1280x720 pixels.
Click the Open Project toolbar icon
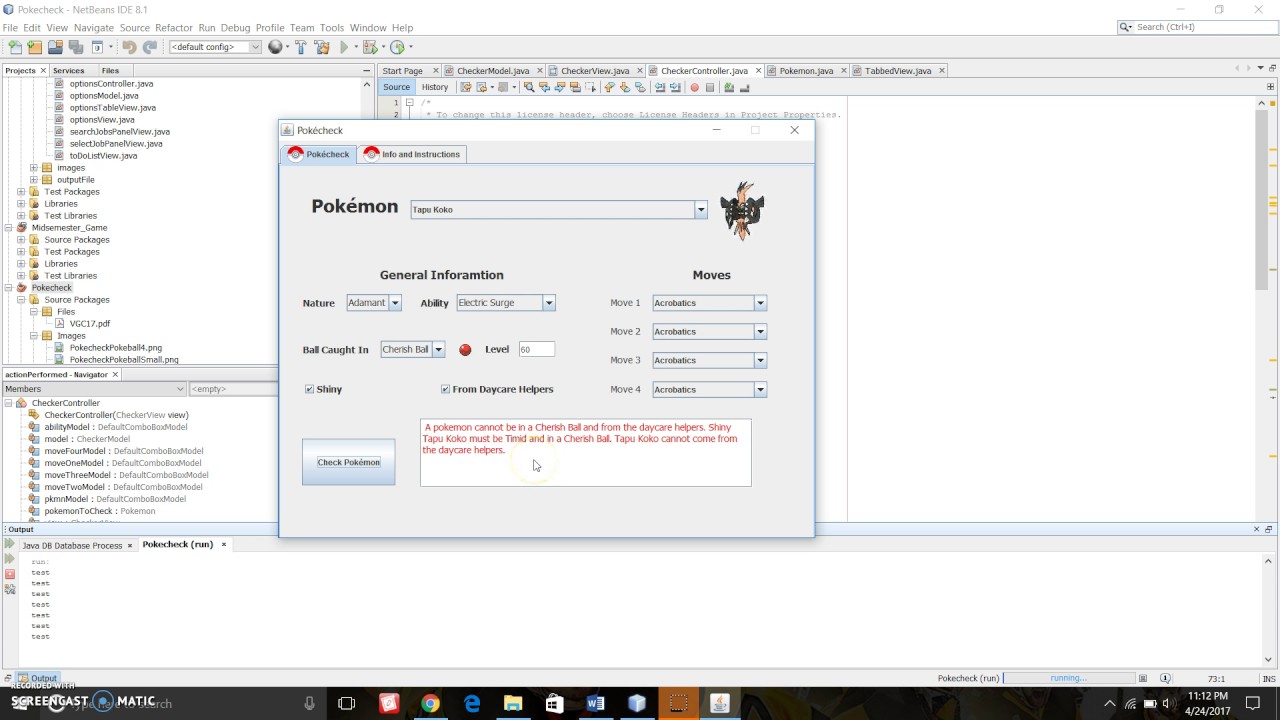coord(56,47)
